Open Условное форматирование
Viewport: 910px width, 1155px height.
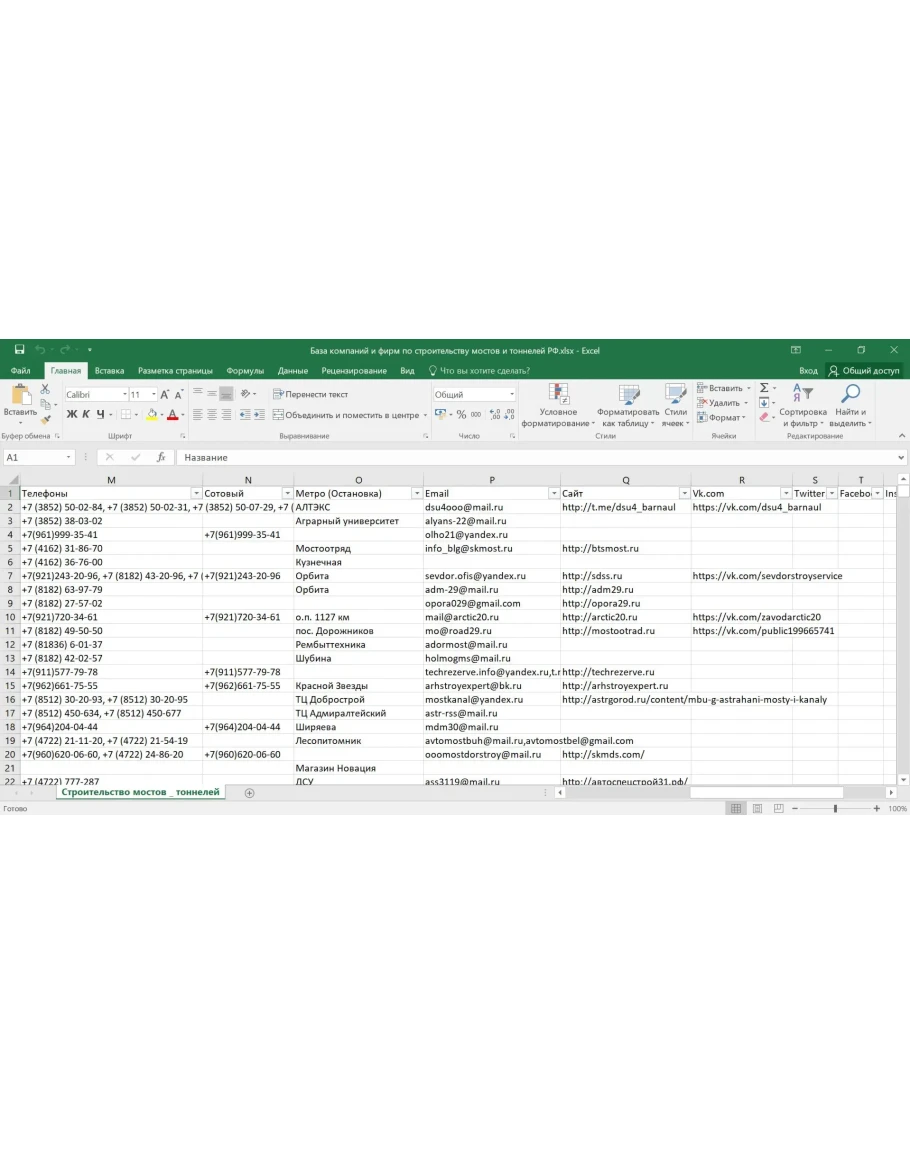click(558, 405)
